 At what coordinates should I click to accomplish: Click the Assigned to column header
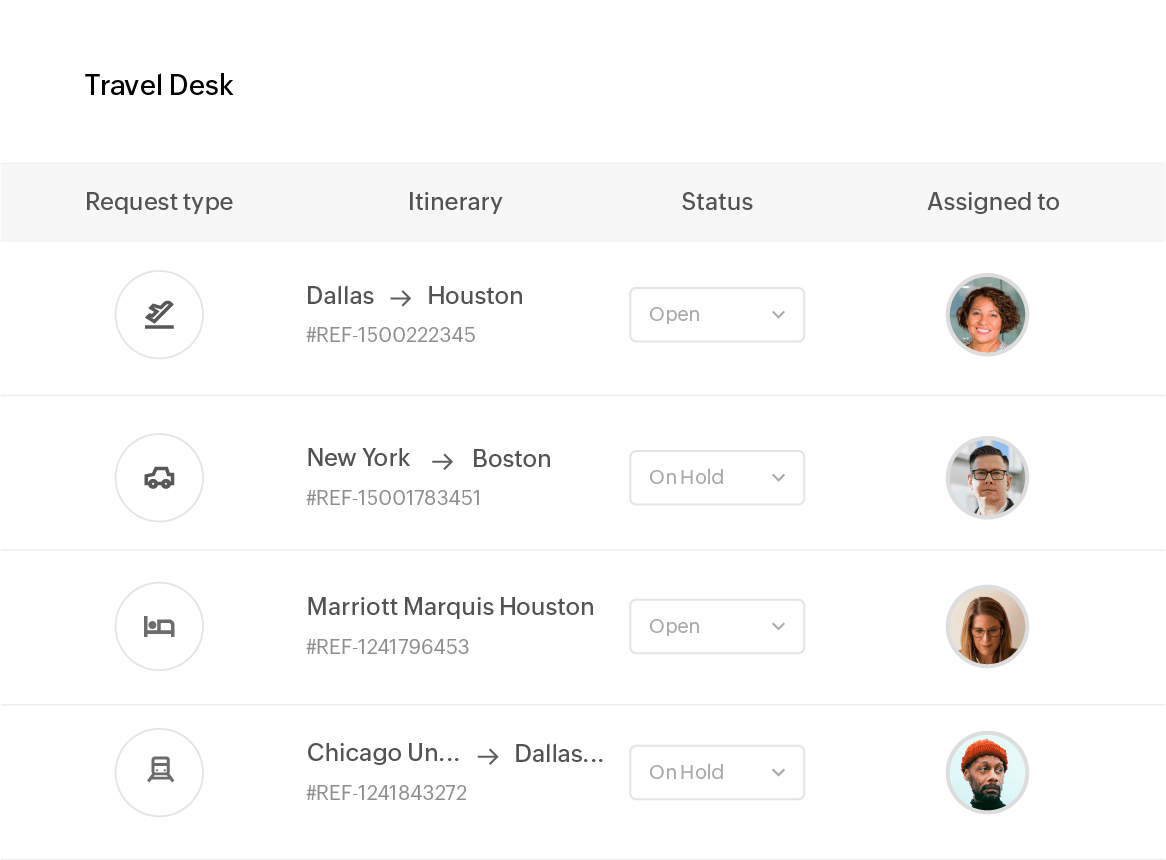[993, 202]
